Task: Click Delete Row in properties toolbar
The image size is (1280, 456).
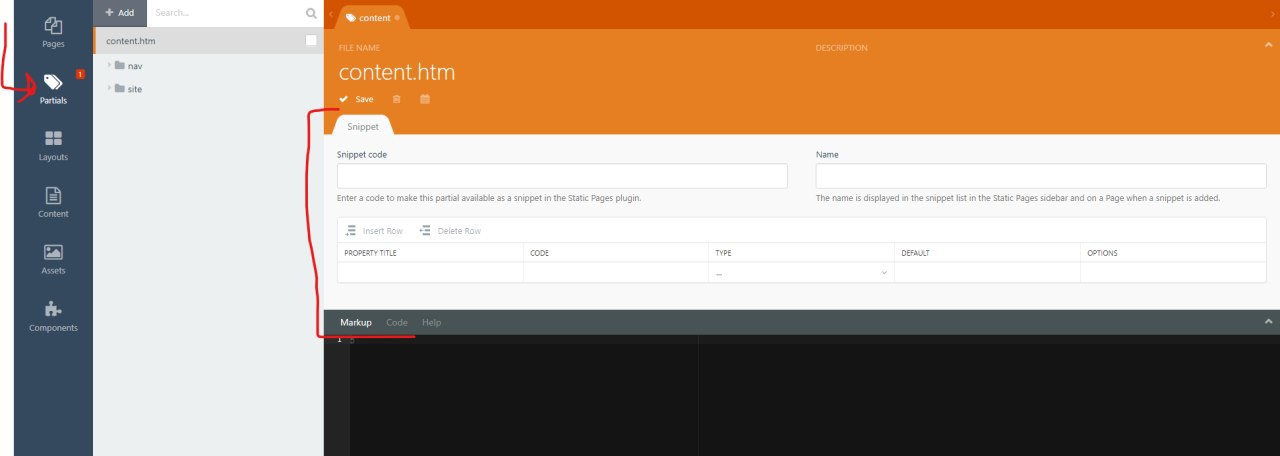Action: [x=450, y=231]
